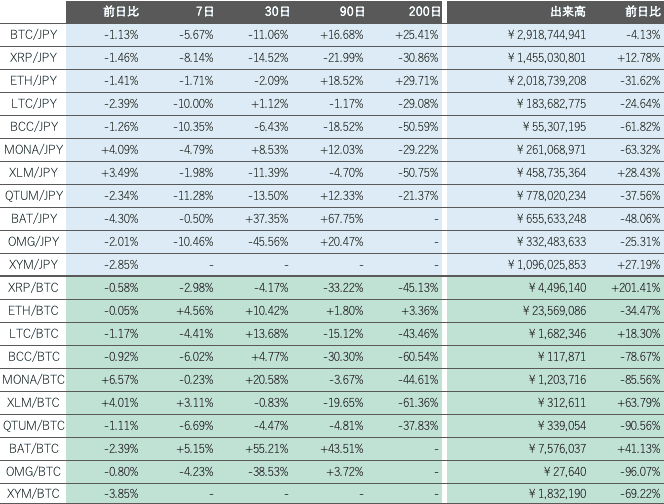Select the BTC/JPY row label
This screenshot has width=664, height=504.
33,34
